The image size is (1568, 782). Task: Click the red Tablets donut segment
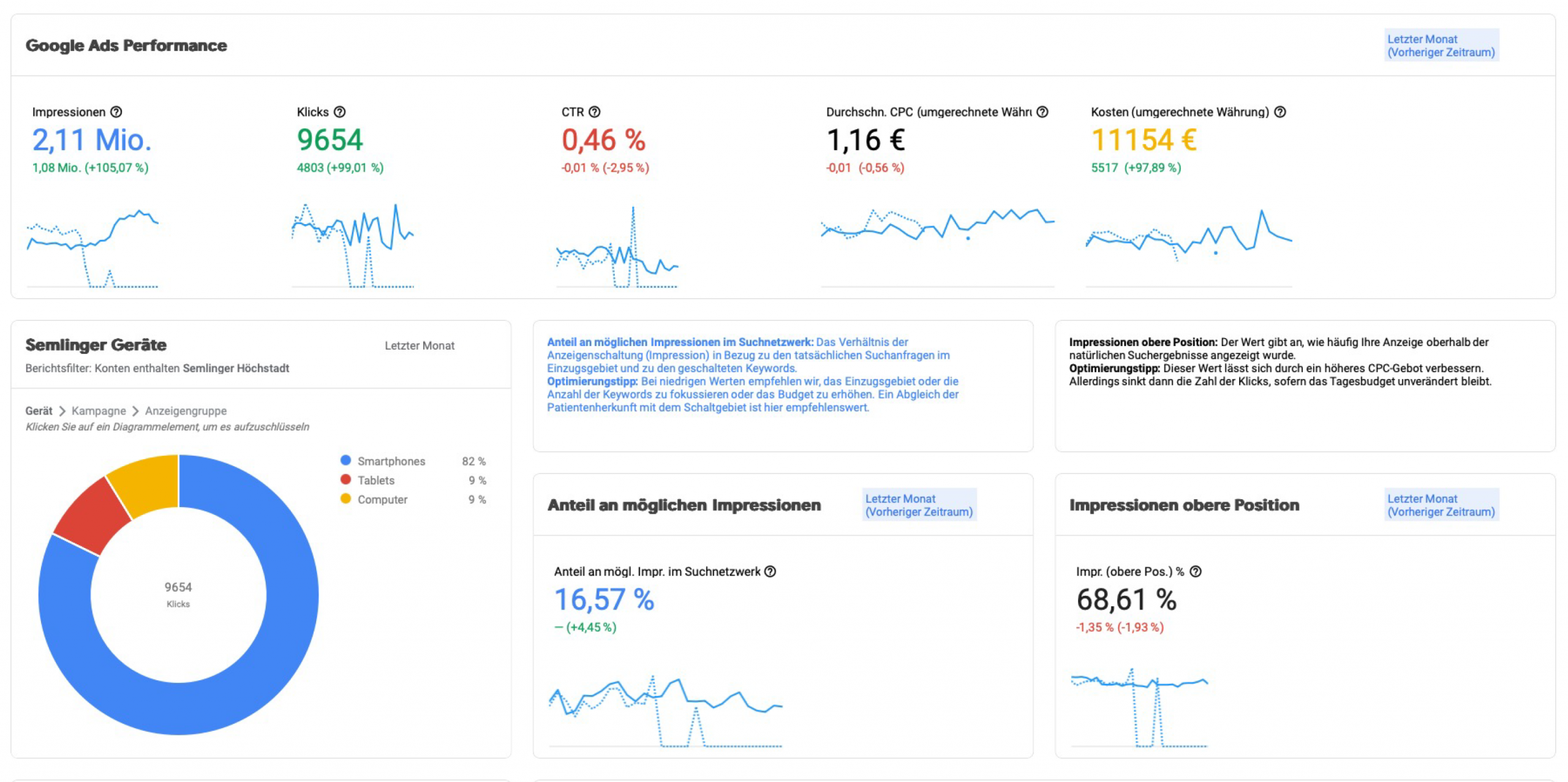point(92,517)
